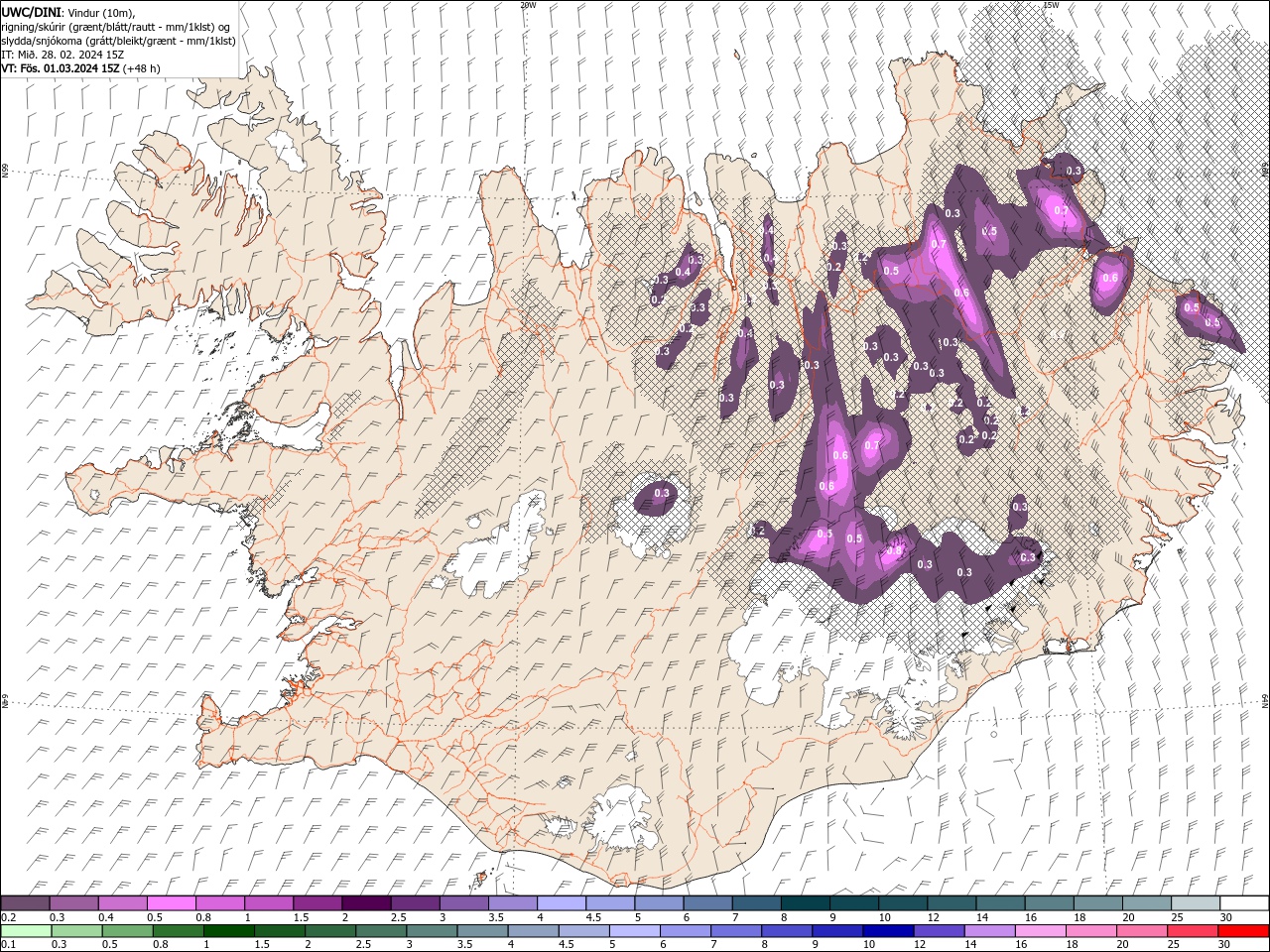The height and width of the screenshot is (952, 1270).
Task: Click the 'IT: Mið. 28. 02. 2024 15Z' line
Action: point(63,55)
